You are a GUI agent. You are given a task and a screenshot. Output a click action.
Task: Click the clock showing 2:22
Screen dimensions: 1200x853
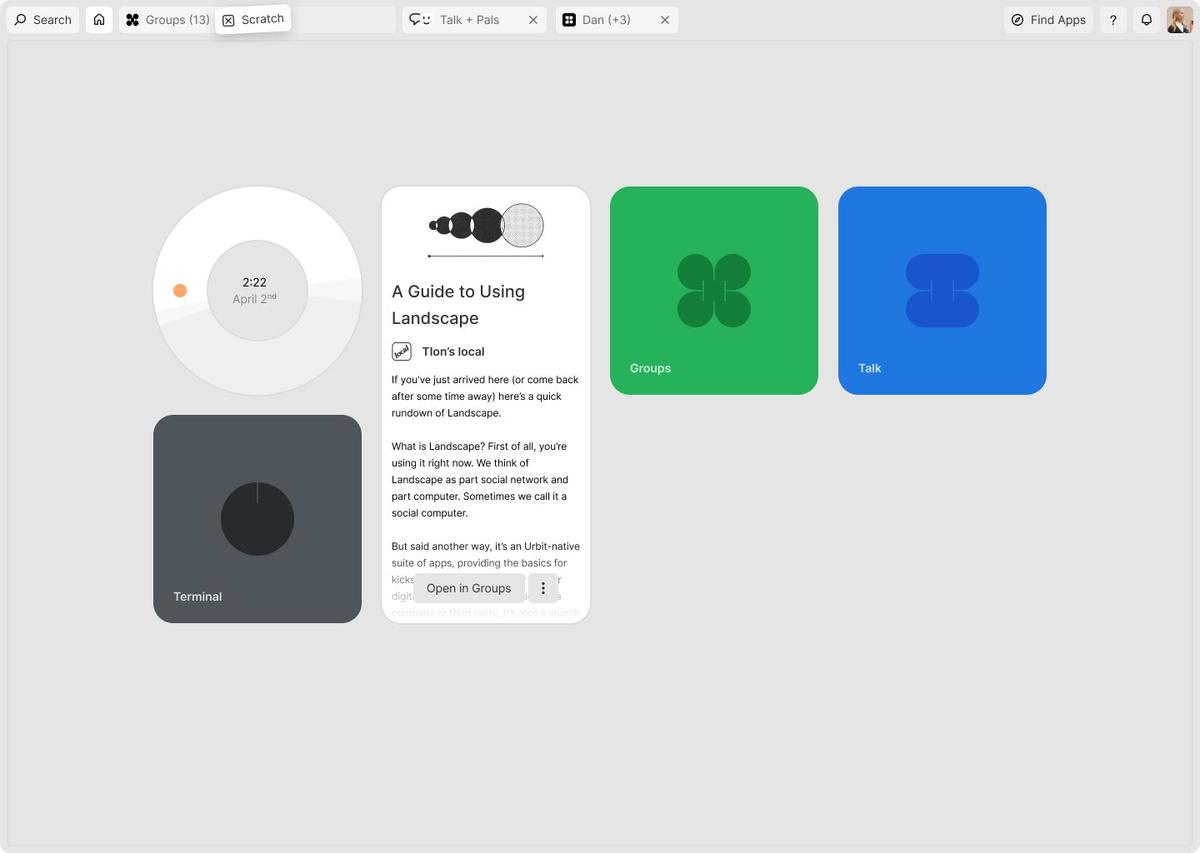pyautogui.click(x=256, y=290)
